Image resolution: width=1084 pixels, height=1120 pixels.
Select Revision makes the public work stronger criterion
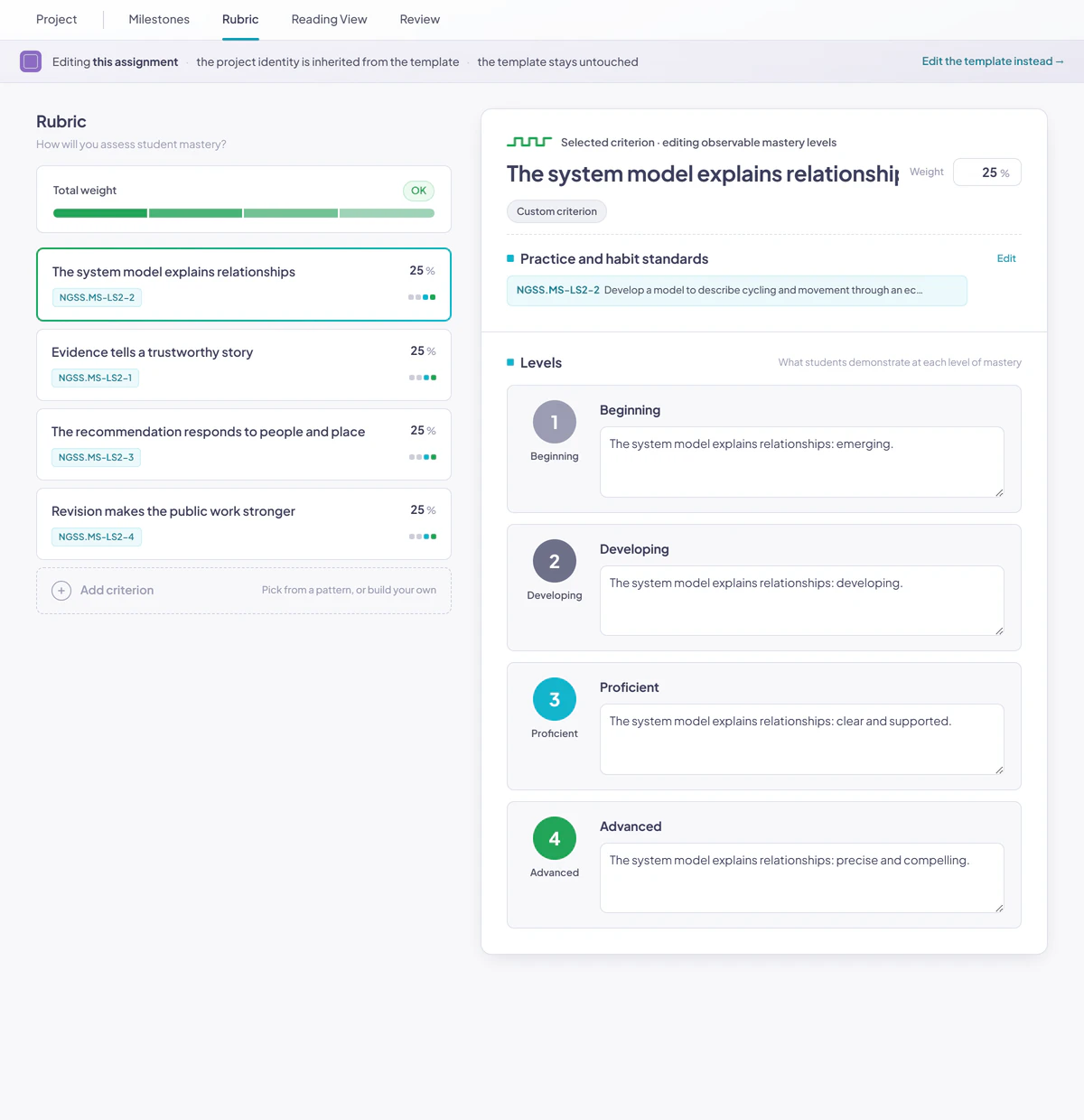(244, 524)
